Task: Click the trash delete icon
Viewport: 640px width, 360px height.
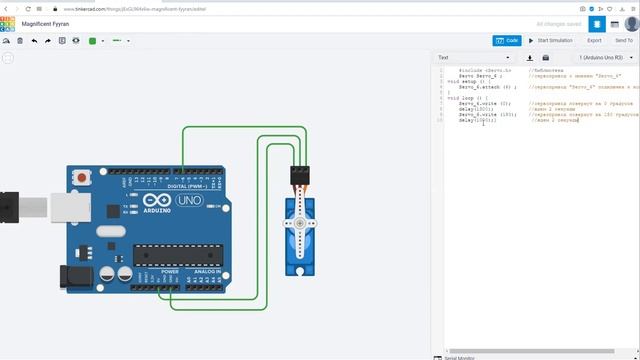Action: pyautogui.click(x=20, y=41)
